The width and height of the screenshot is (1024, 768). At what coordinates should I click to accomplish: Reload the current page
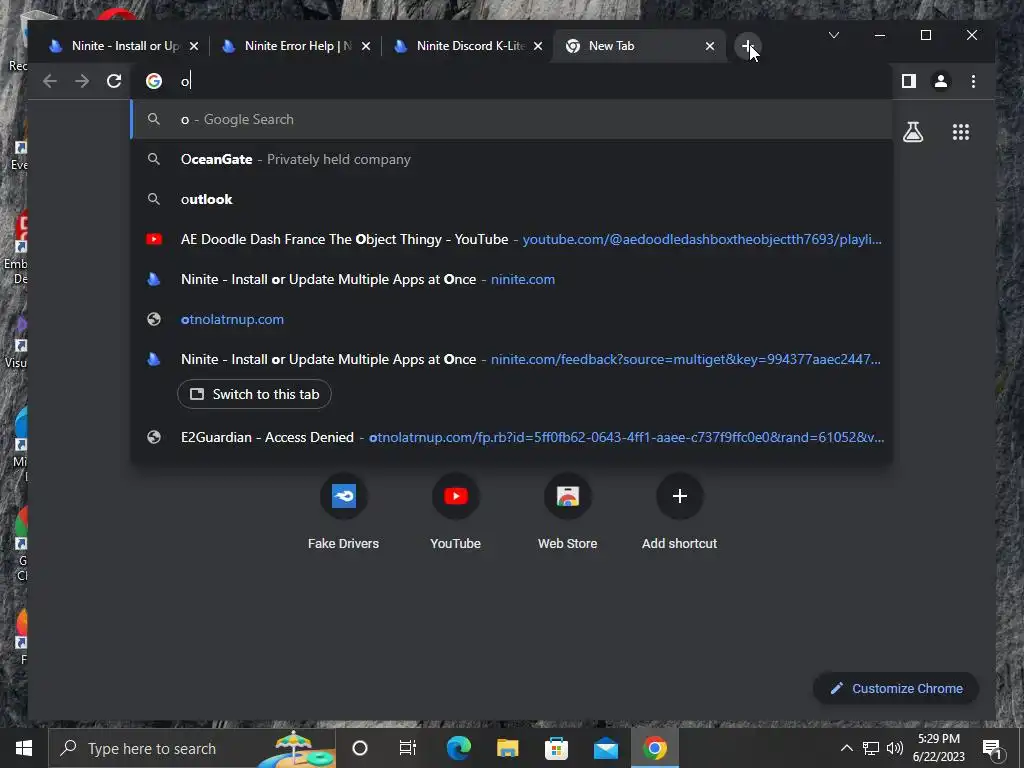[x=114, y=81]
